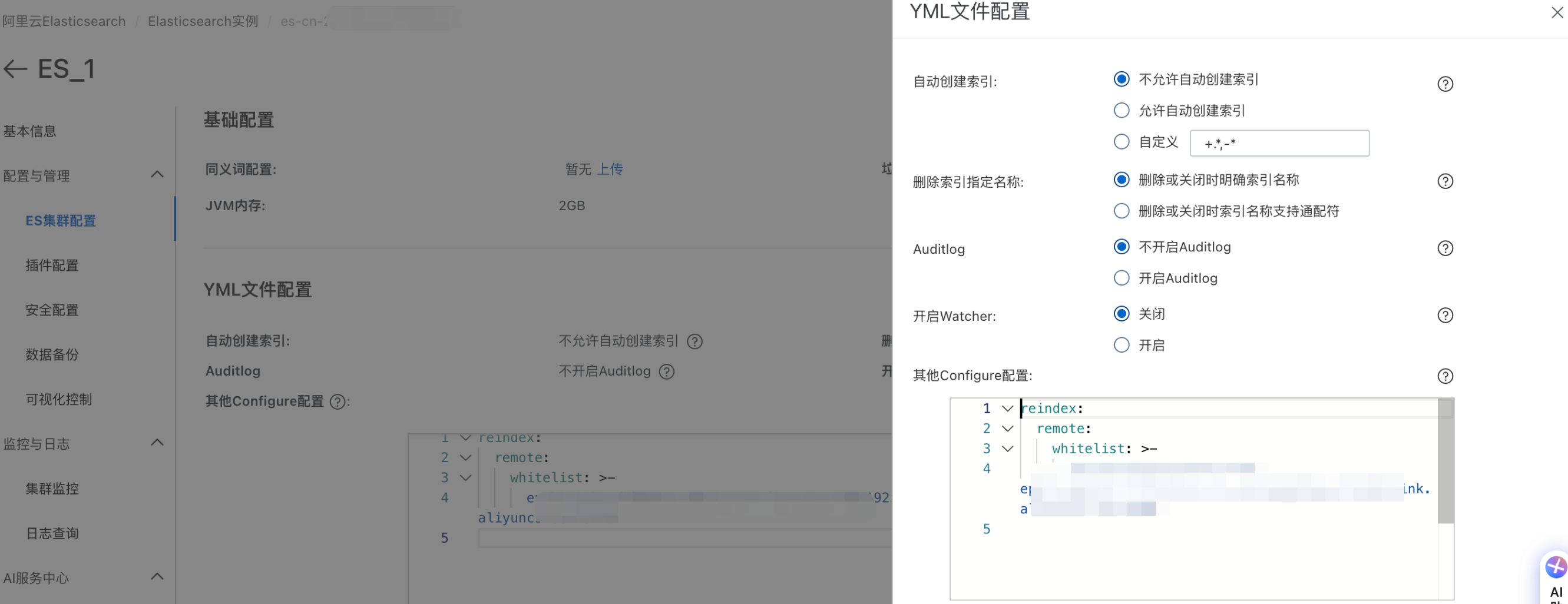The height and width of the screenshot is (604, 1568).
Task: Open help icon for 删除索引指定名称
Action: point(1445,181)
